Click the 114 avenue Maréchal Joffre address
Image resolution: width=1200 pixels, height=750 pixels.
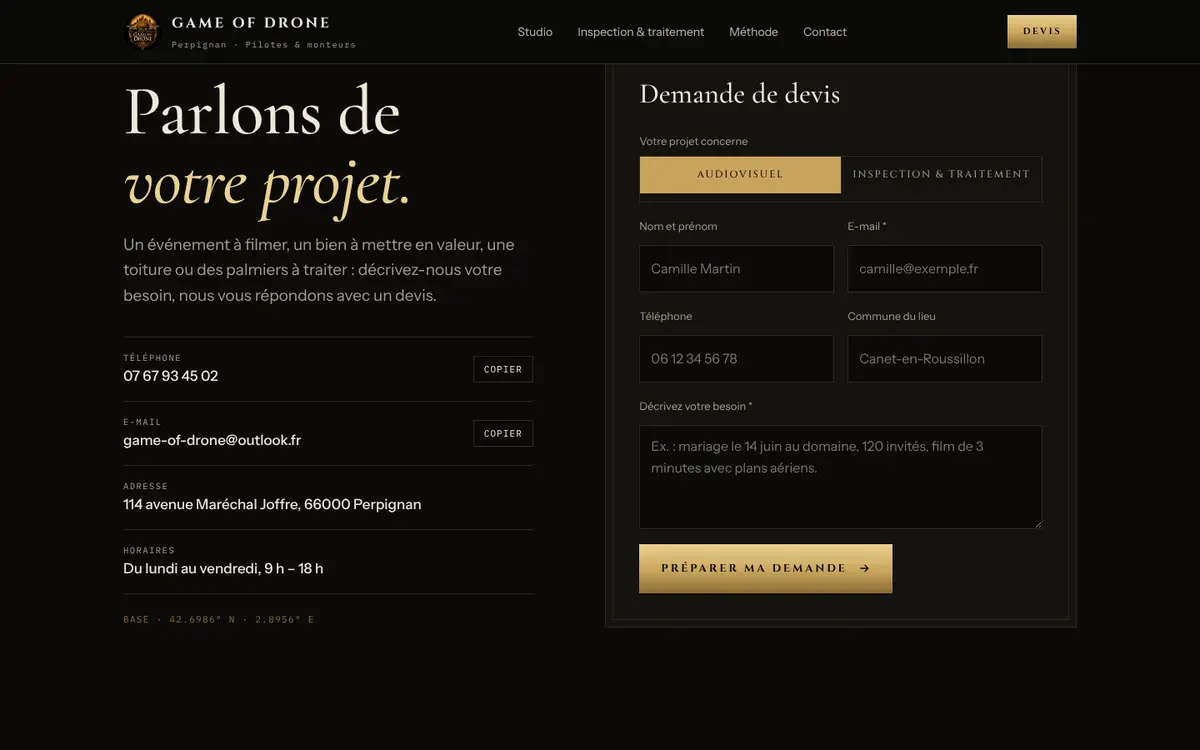tap(272, 504)
